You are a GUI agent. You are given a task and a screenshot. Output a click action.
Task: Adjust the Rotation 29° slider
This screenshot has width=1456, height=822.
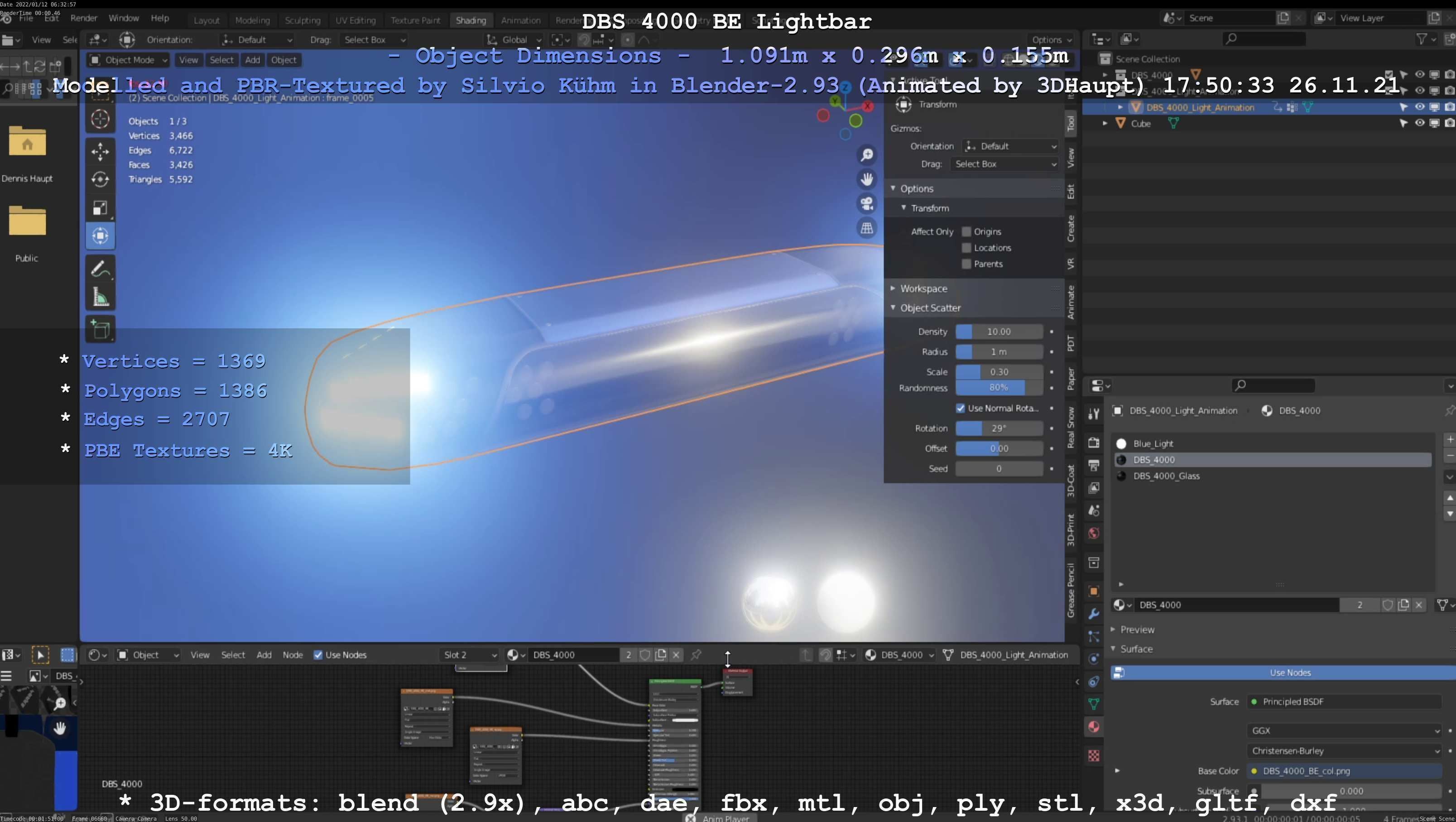pyautogui.click(x=999, y=428)
